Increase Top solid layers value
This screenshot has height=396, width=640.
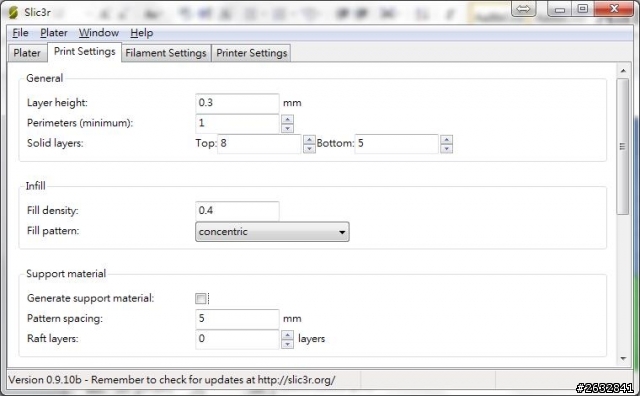[x=309, y=139]
